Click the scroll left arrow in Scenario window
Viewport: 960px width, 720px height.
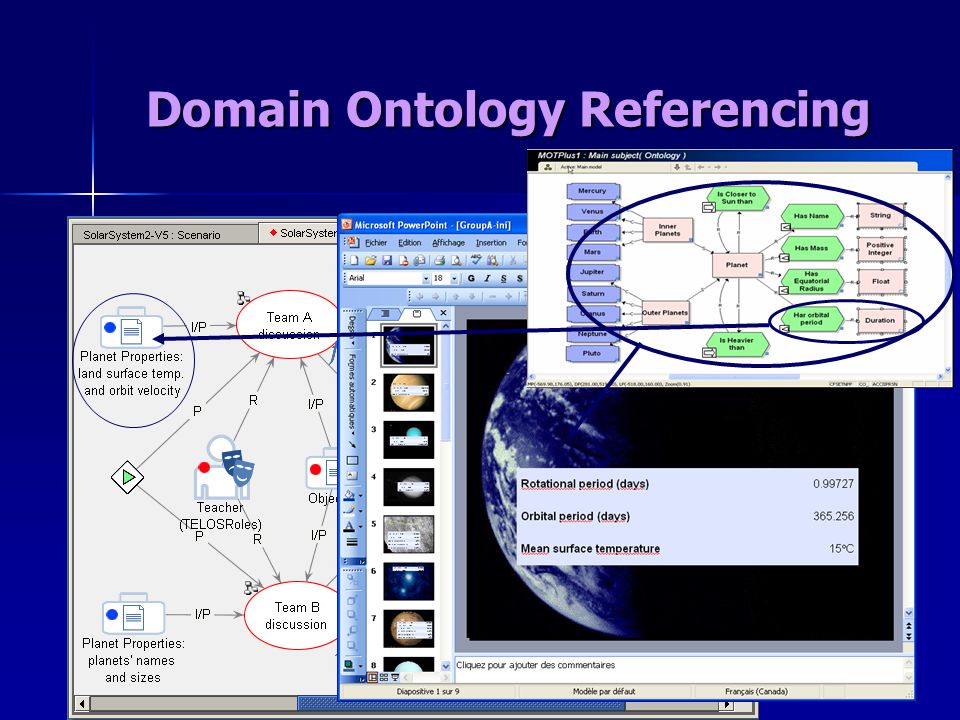82,703
